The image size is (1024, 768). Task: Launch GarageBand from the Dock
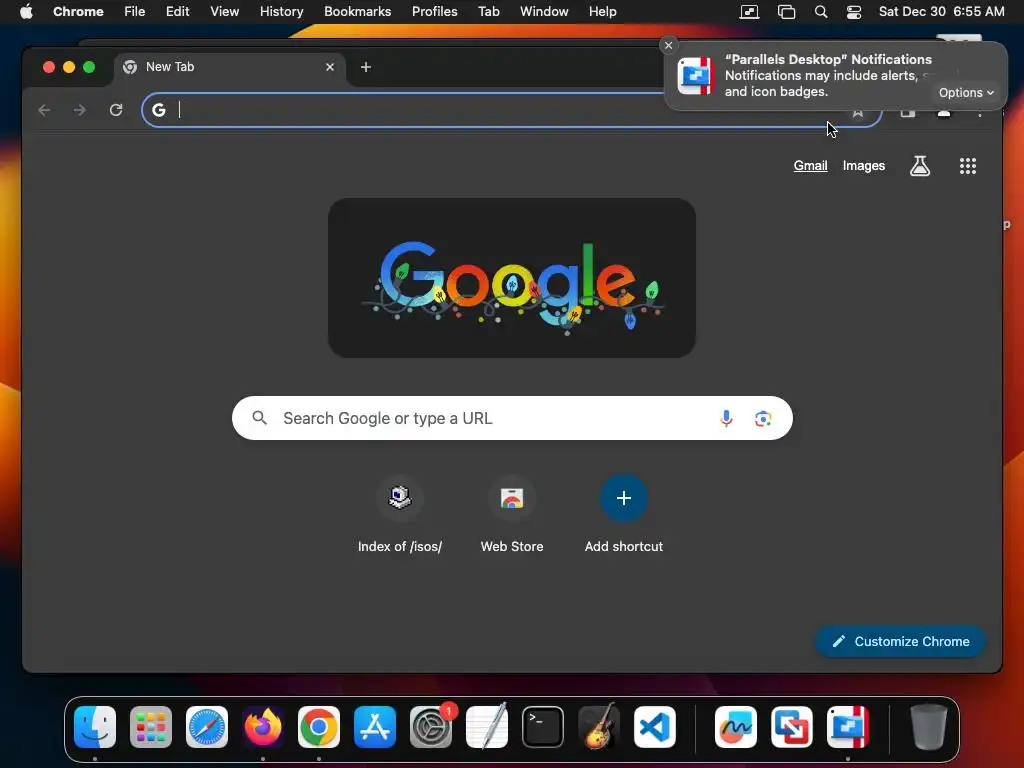599,727
